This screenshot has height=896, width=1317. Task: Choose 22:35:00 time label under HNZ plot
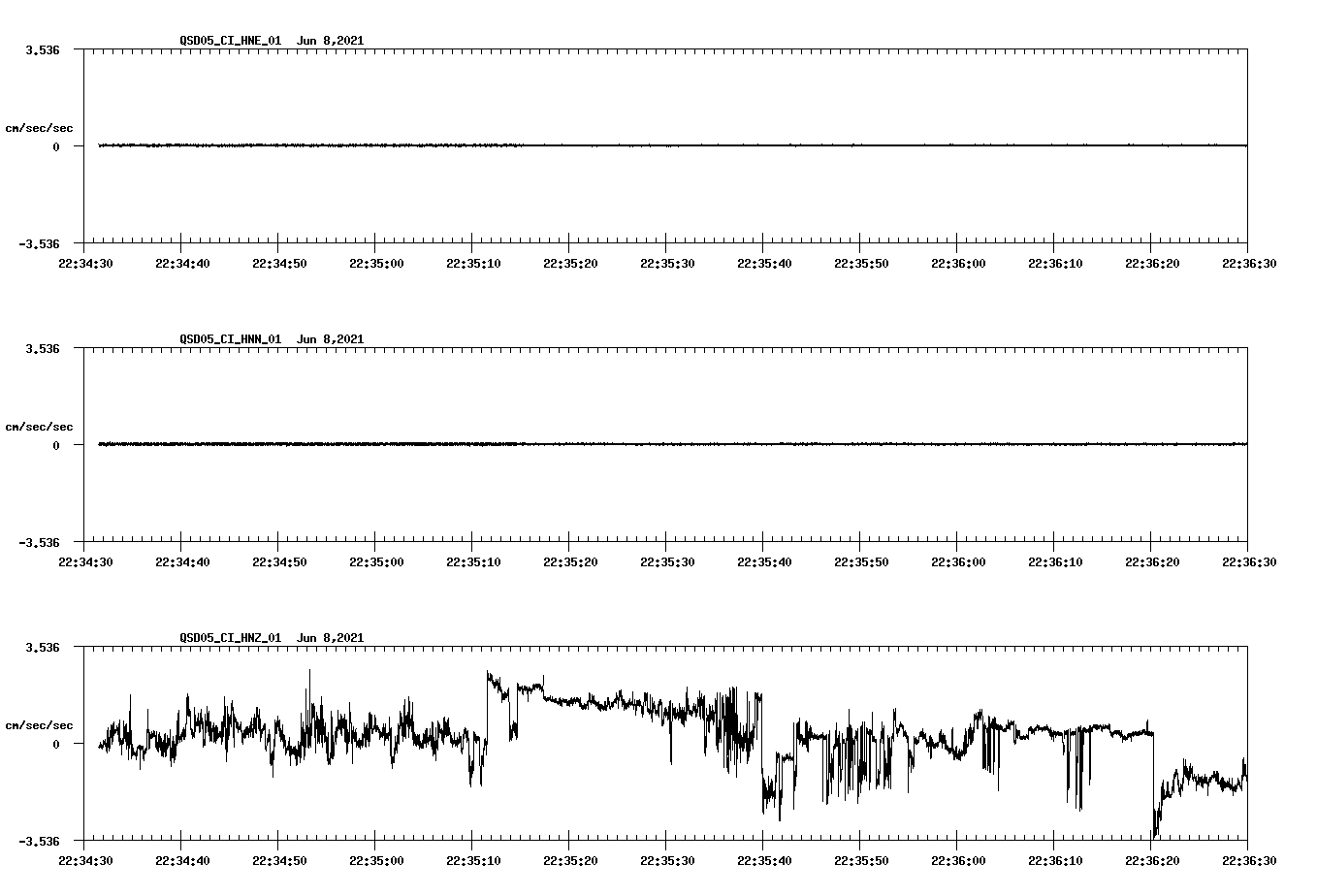point(376,861)
